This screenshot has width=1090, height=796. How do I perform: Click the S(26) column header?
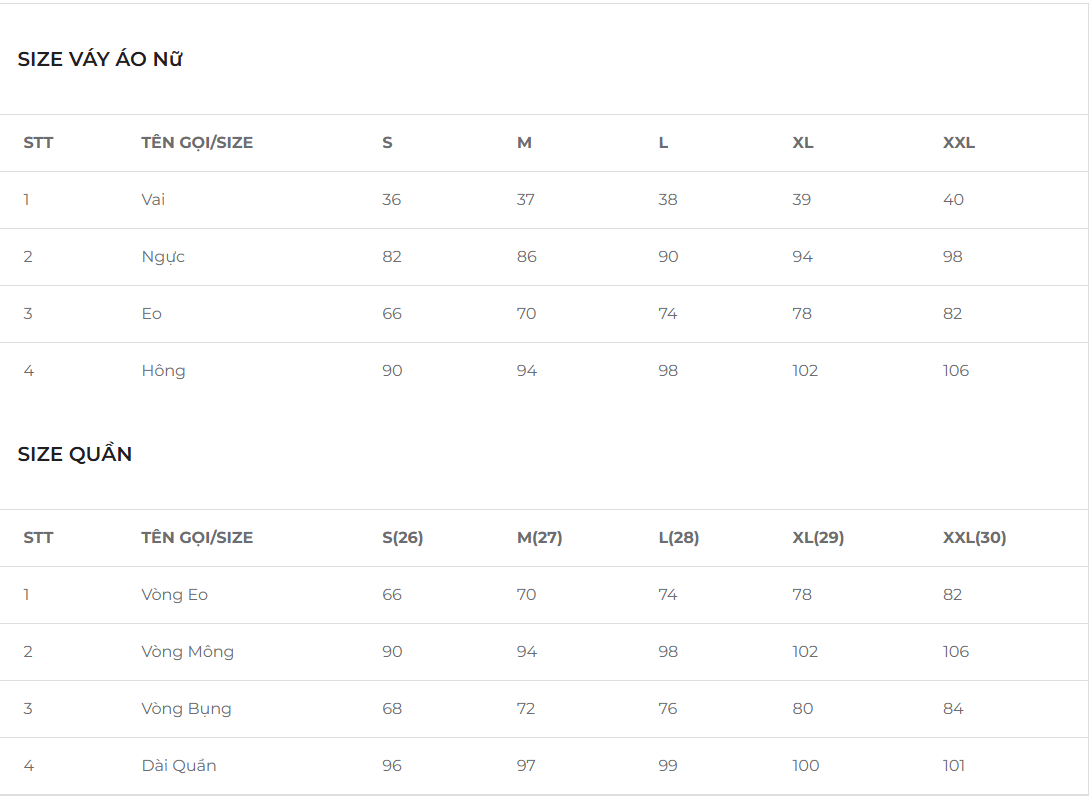coord(402,538)
